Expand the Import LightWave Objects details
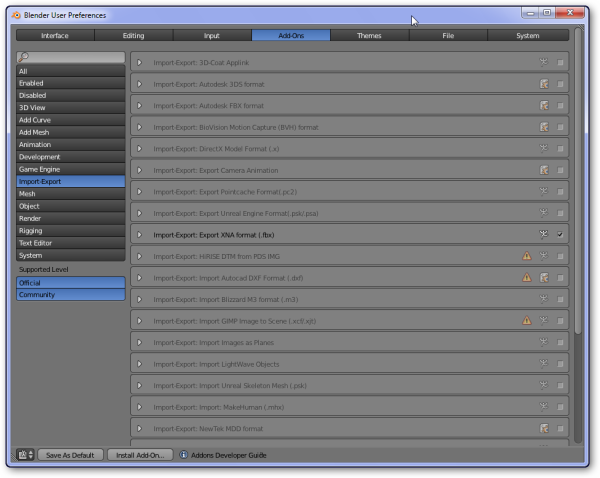 (140, 364)
